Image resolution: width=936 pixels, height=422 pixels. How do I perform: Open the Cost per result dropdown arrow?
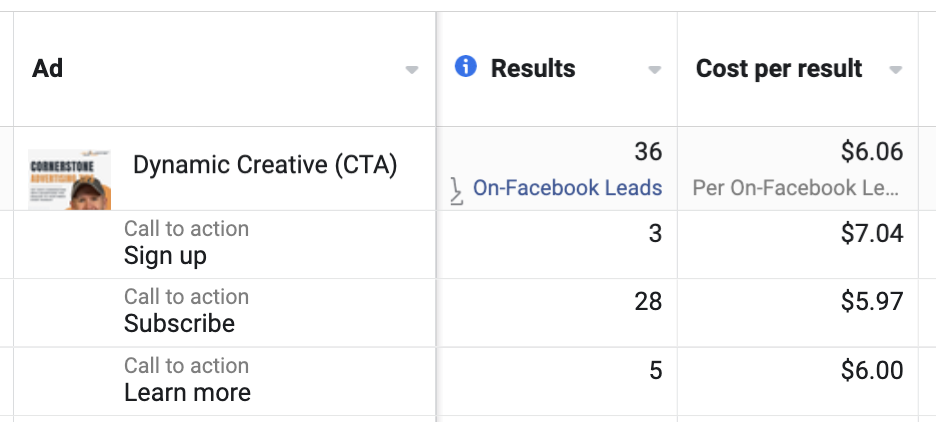click(x=895, y=70)
